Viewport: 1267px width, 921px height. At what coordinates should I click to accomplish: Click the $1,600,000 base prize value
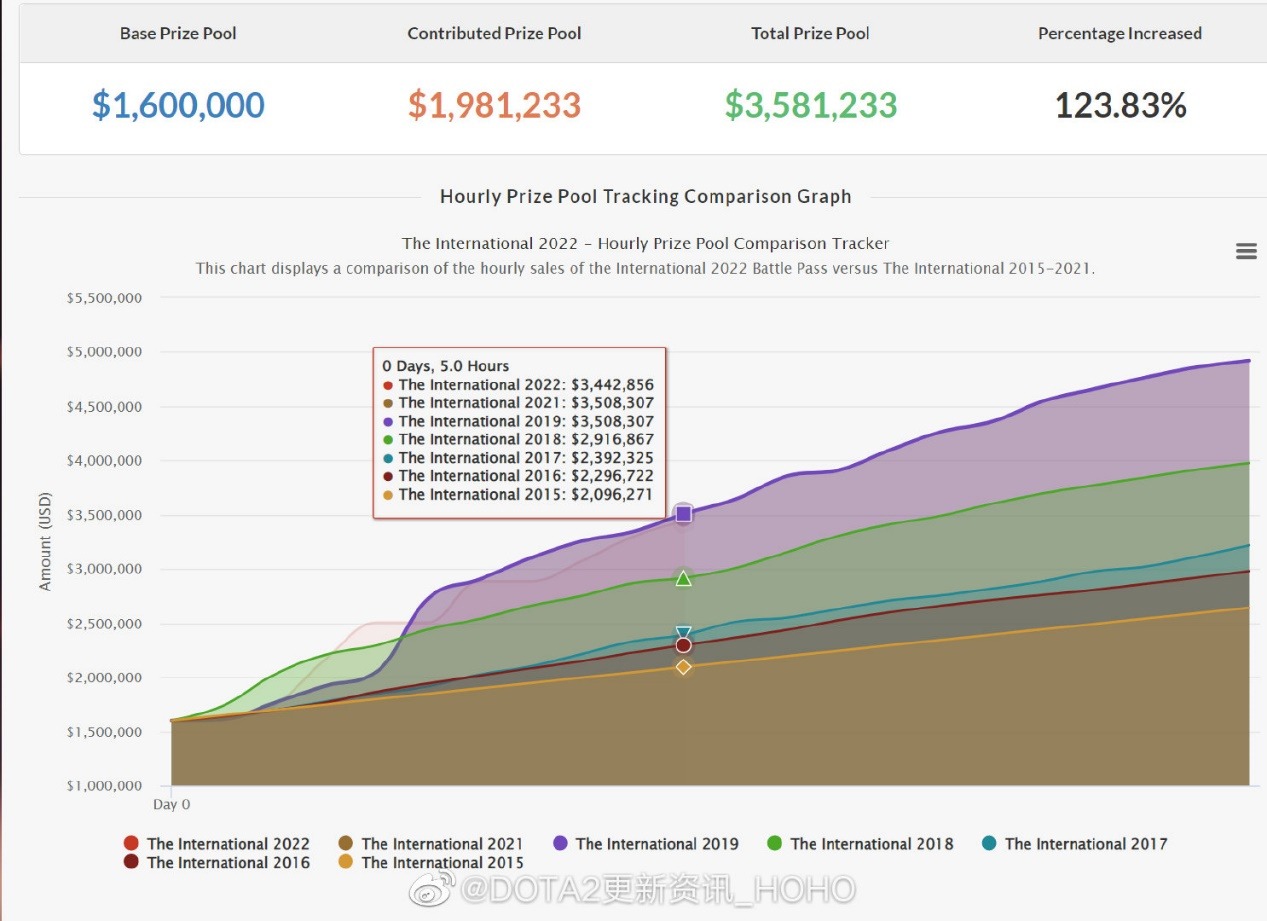click(x=178, y=105)
